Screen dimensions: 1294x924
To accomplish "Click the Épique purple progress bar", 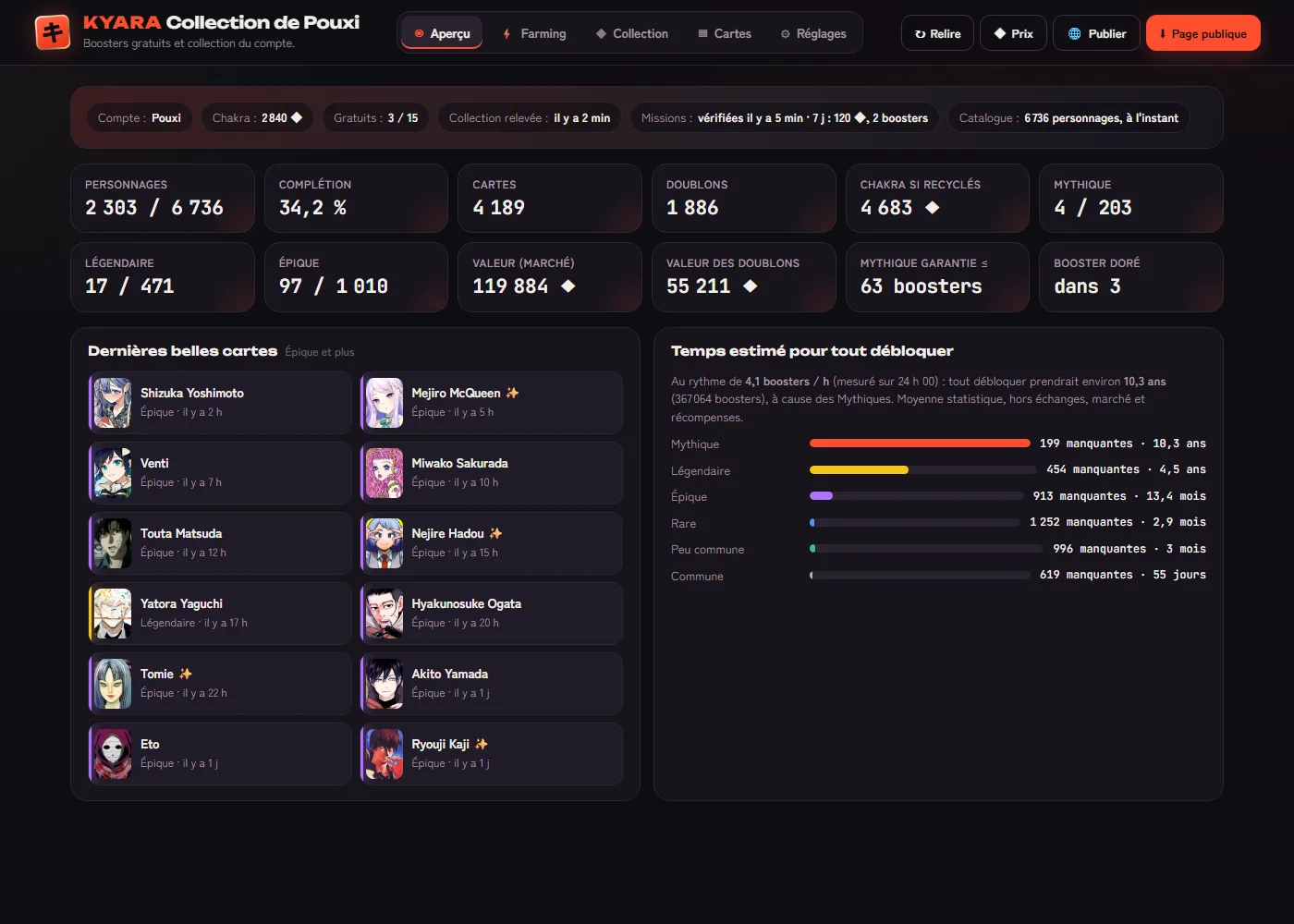I will click(x=821, y=496).
